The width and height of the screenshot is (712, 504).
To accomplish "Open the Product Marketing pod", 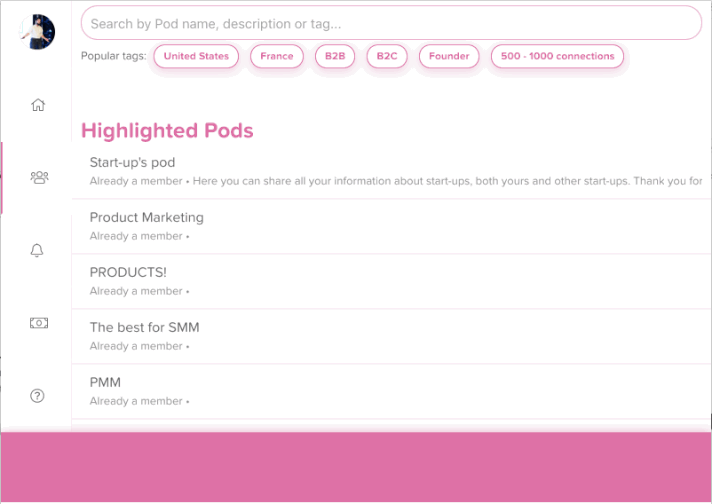I will [147, 217].
